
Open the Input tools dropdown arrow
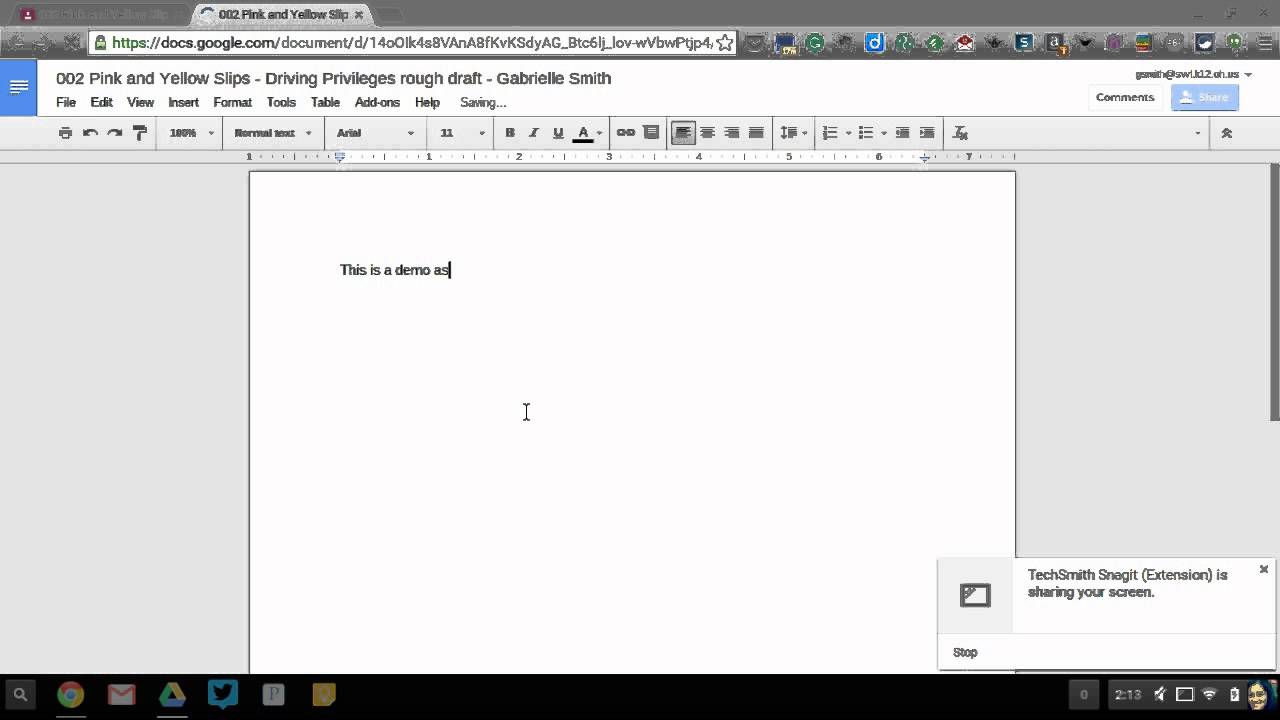[x=1197, y=133]
